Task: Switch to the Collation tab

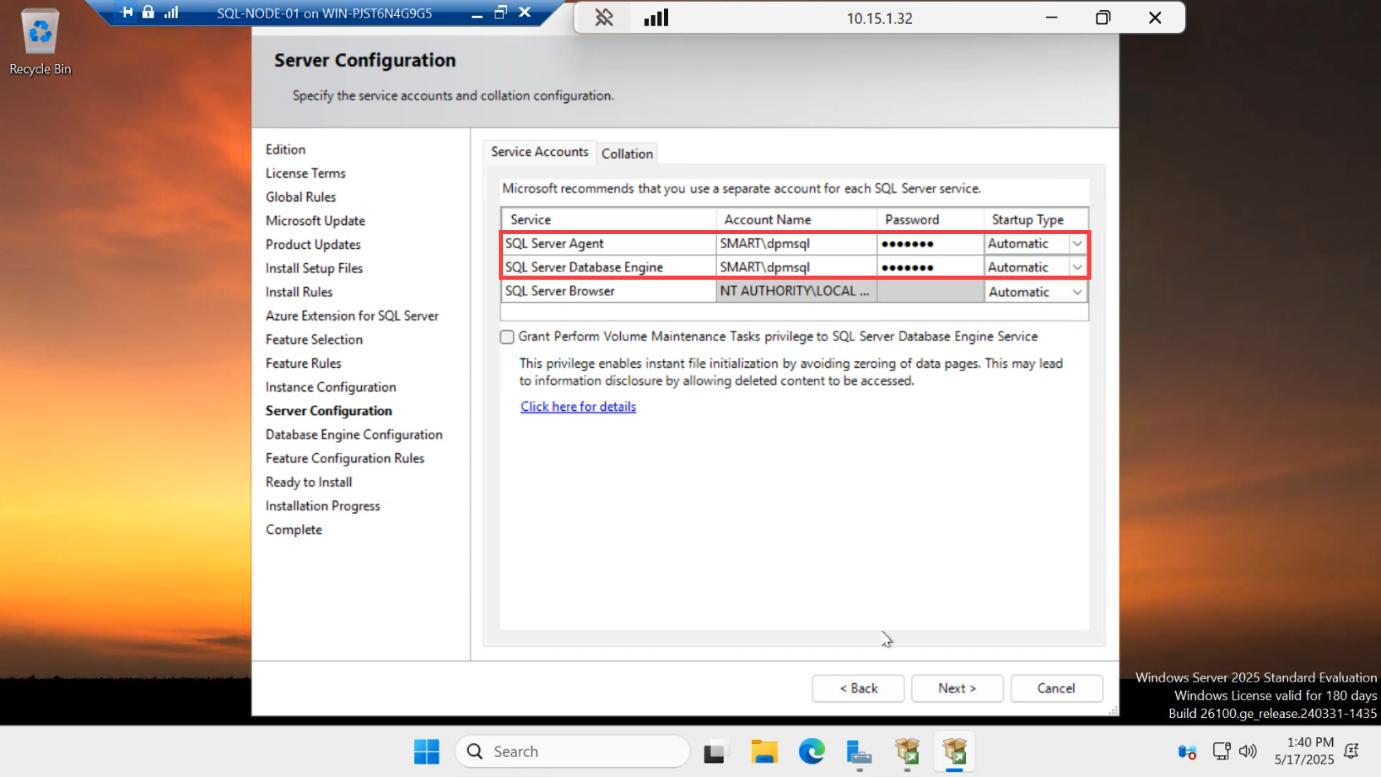Action: click(627, 153)
